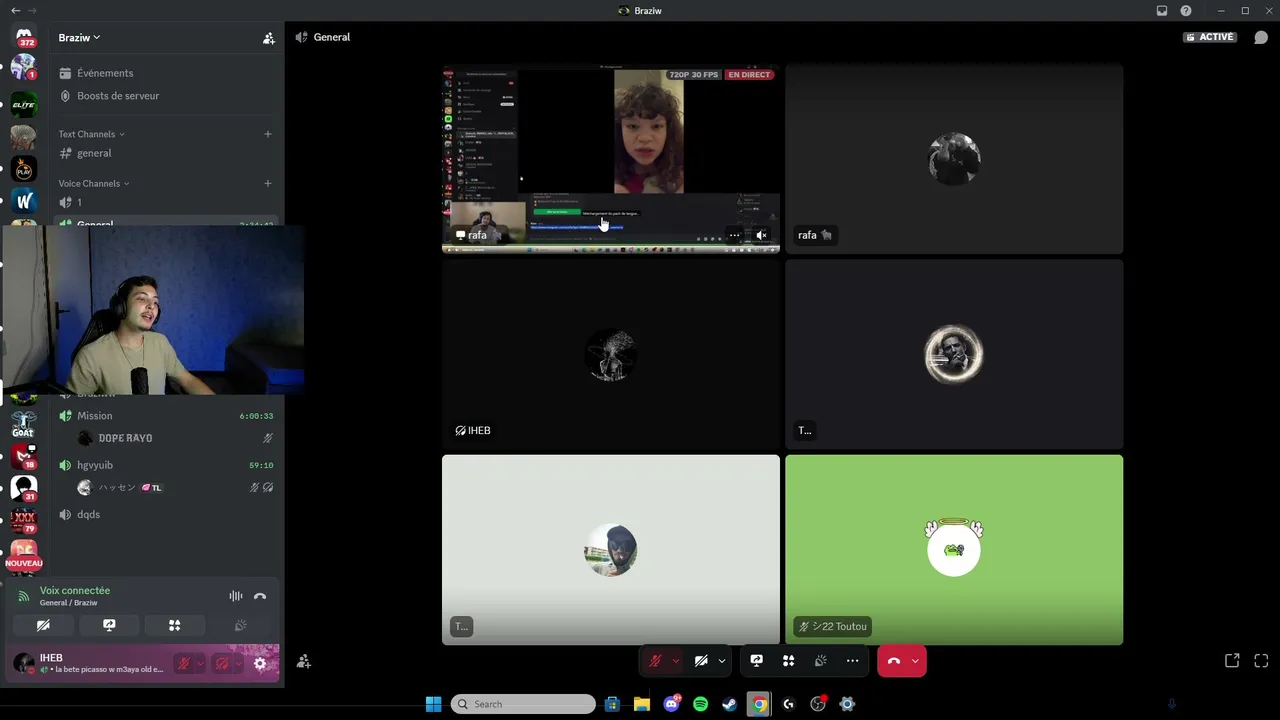Focus the green Toutou participant tile
The width and height of the screenshot is (1280, 720).
(x=954, y=550)
